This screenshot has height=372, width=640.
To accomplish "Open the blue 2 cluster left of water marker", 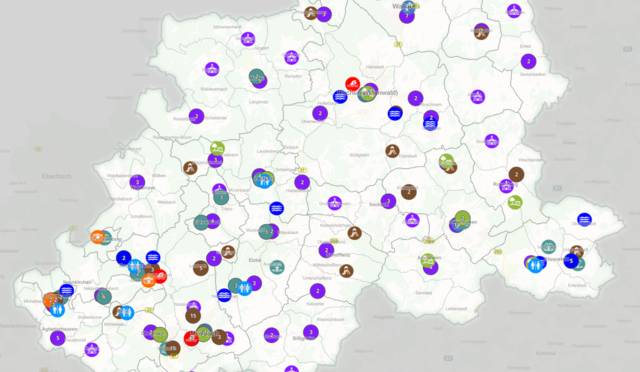I will (124, 258).
